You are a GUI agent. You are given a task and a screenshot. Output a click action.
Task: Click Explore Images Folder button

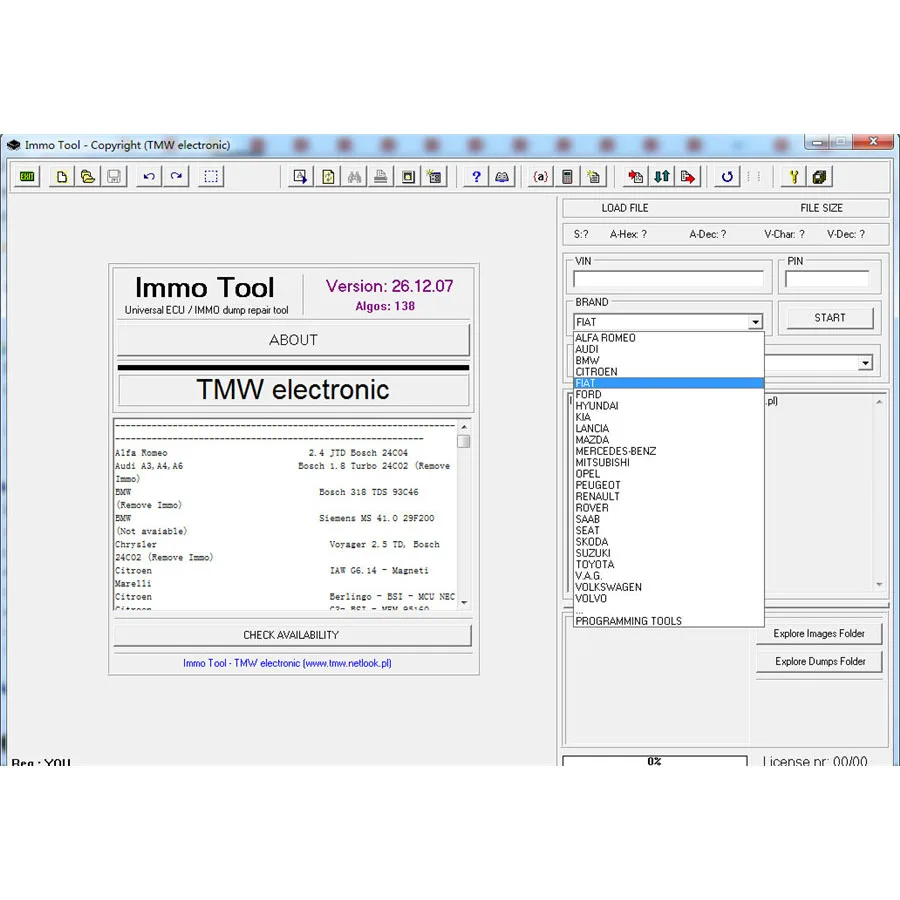[x=819, y=634]
